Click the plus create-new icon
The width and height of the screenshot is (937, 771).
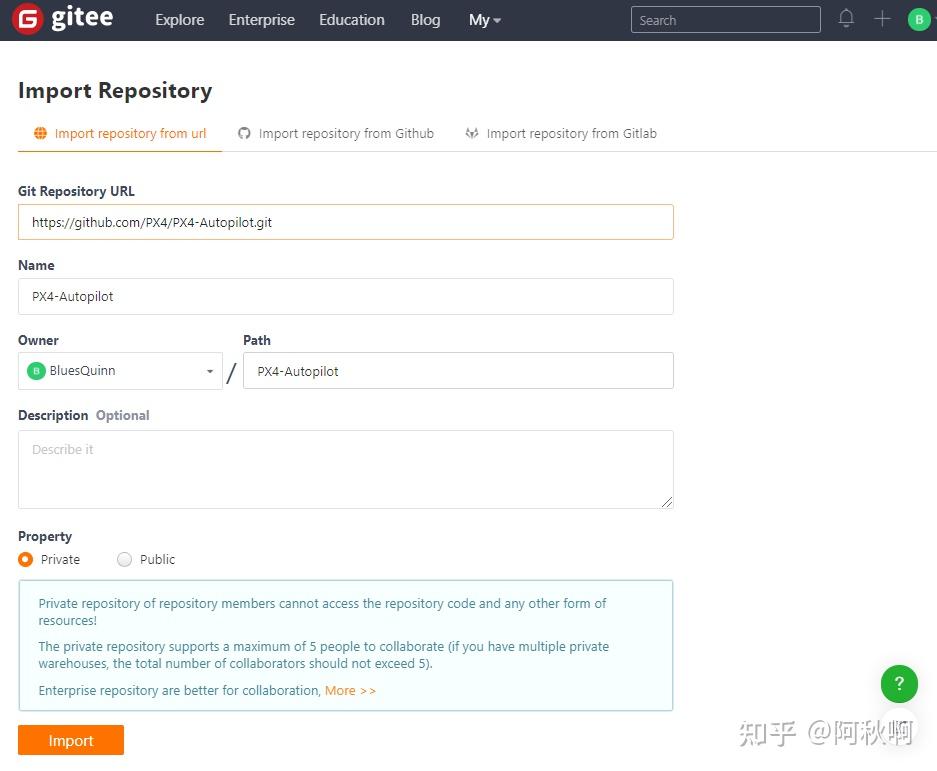(882, 19)
